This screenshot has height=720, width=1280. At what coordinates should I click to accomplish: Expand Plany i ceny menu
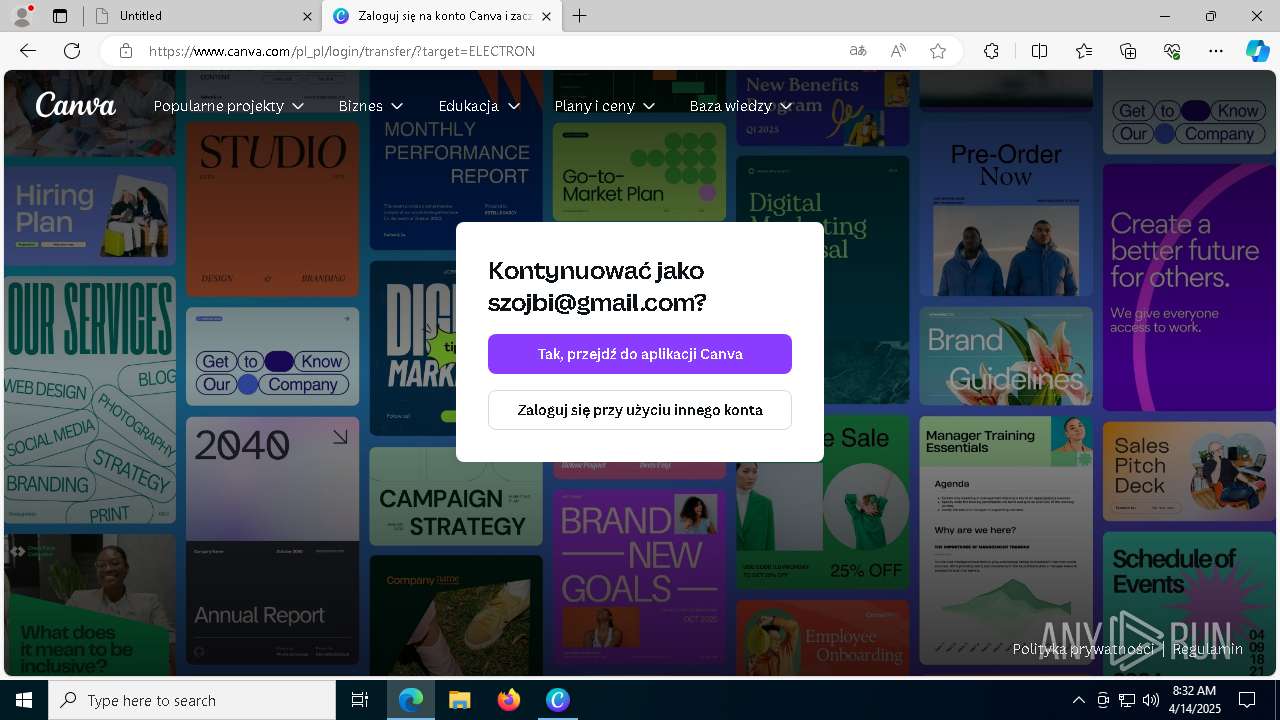(x=604, y=106)
